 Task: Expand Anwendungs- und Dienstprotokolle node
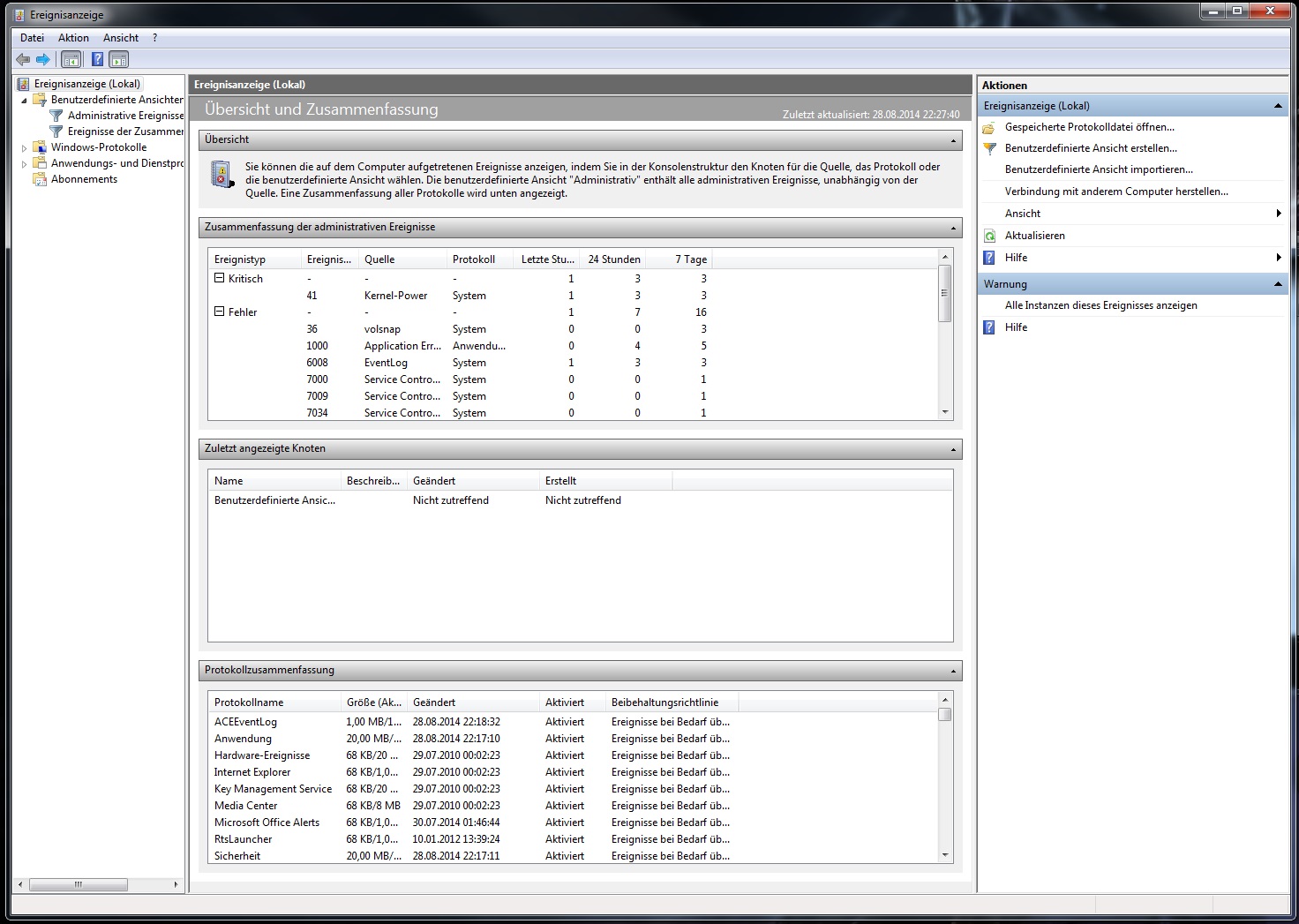(25, 164)
